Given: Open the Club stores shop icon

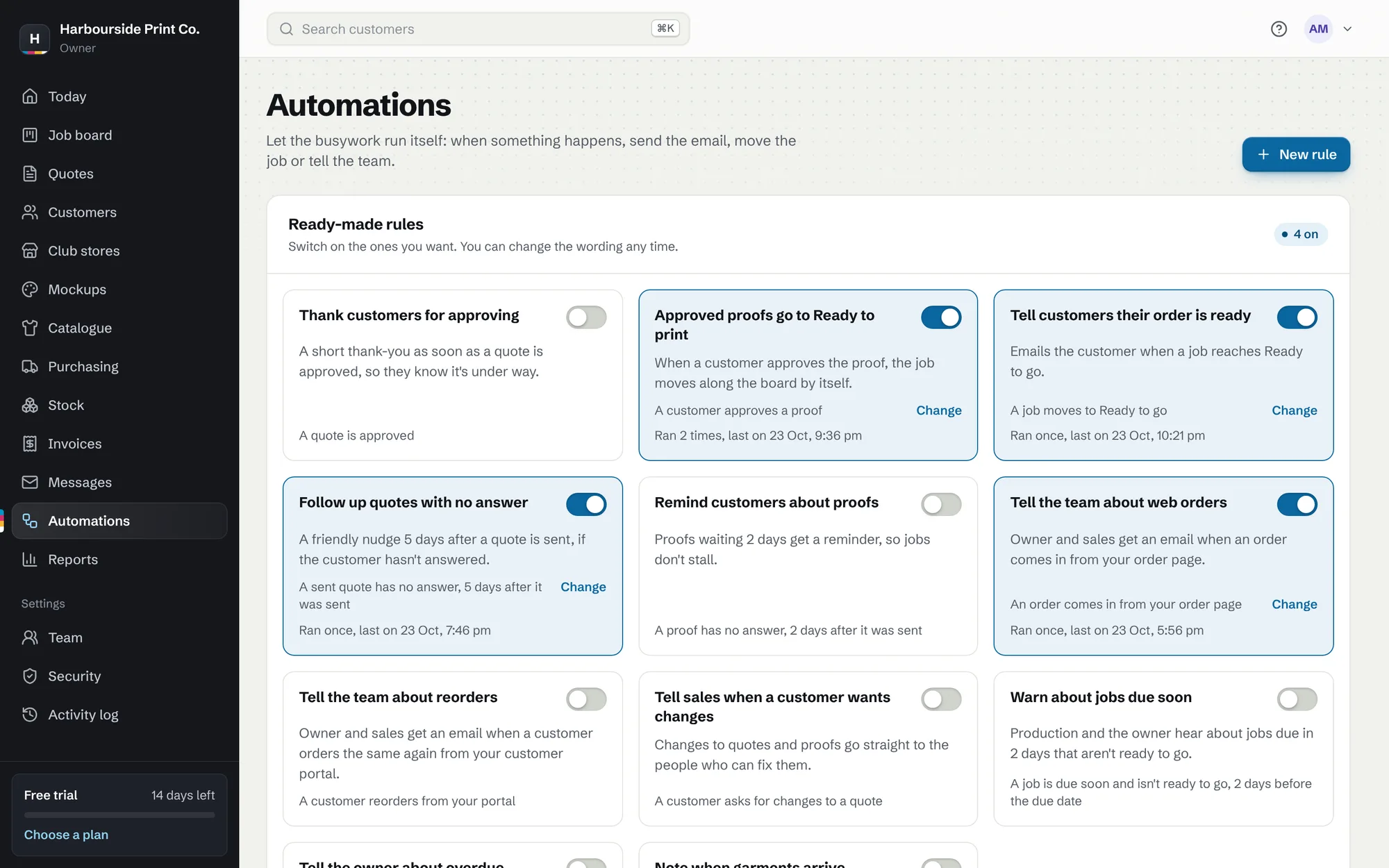Looking at the screenshot, I should [x=30, y=251].
